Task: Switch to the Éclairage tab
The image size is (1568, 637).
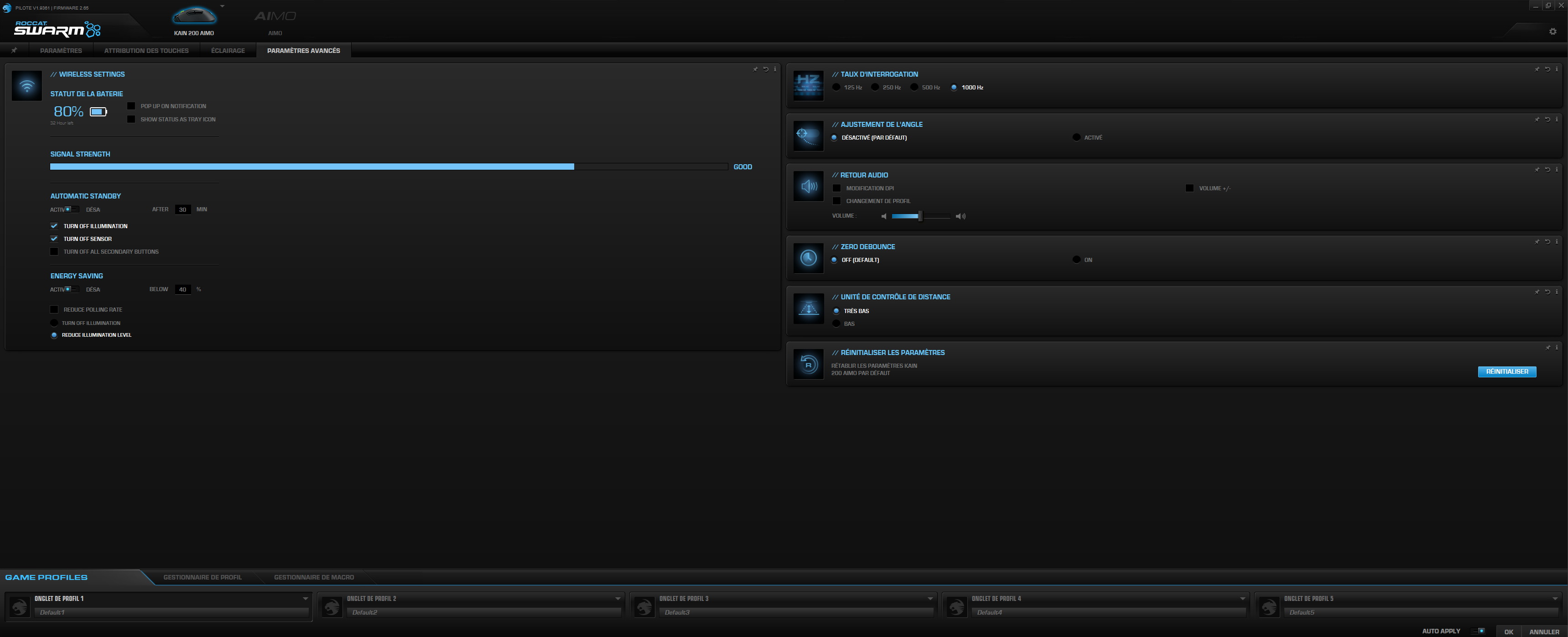Action: click(227, 51)
